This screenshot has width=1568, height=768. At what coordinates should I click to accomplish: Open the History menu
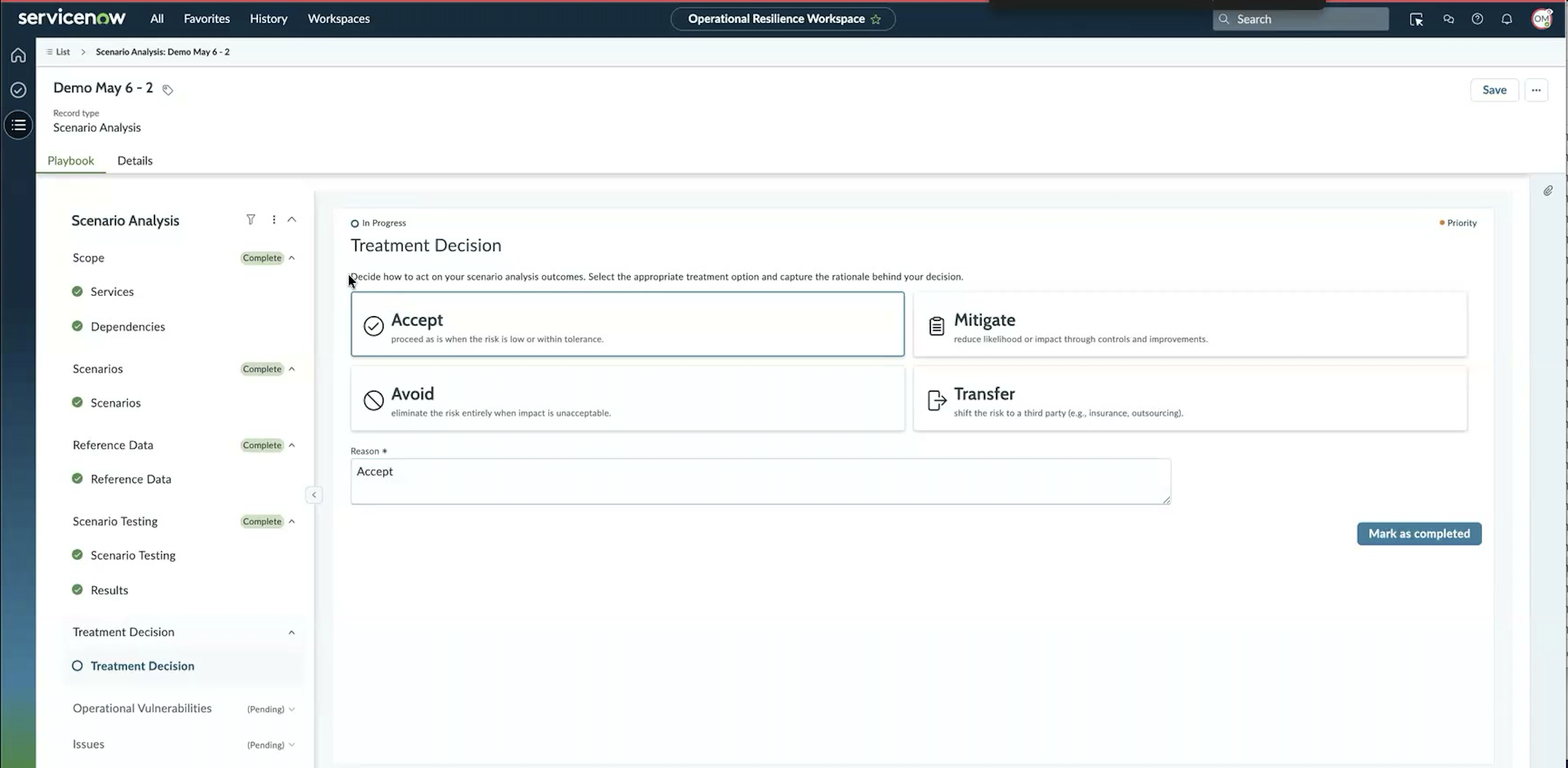pos(269,19)
